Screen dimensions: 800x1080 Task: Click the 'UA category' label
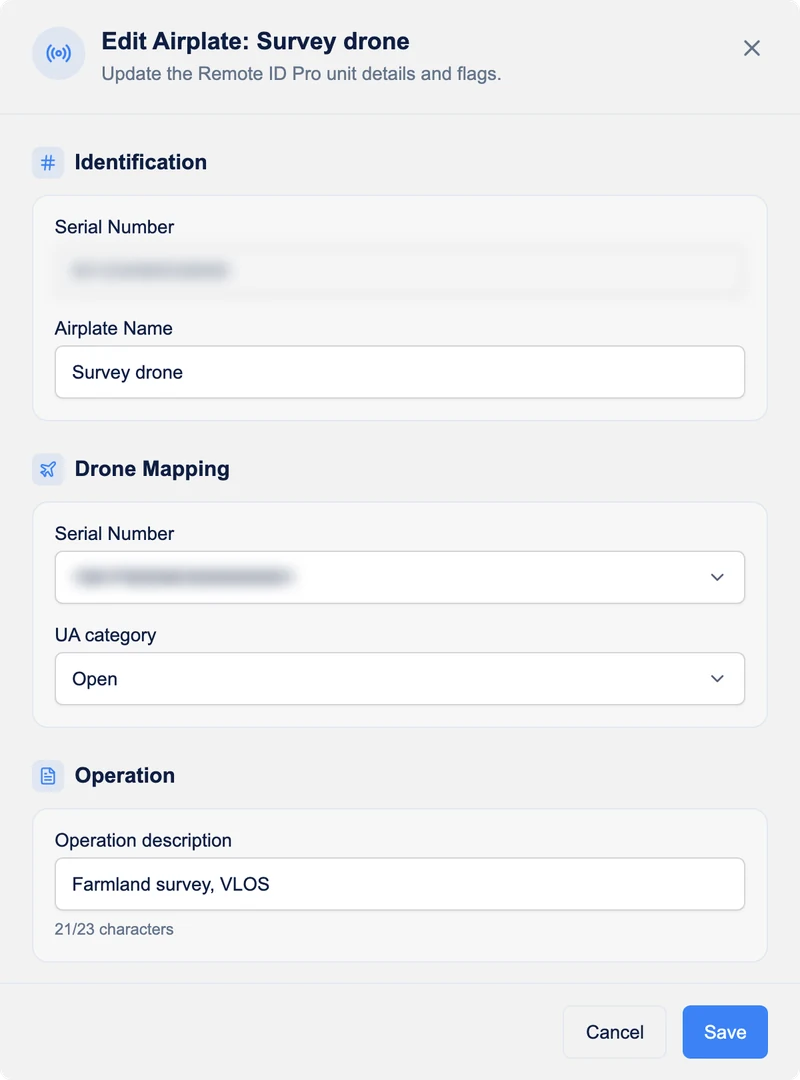[x=105, y=635]
